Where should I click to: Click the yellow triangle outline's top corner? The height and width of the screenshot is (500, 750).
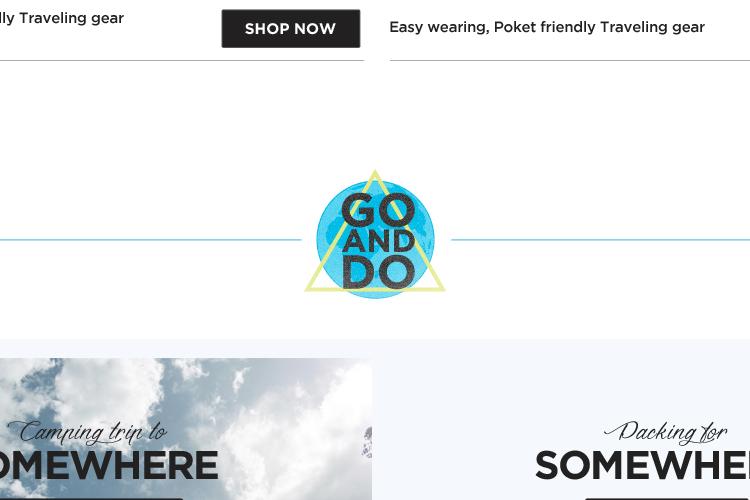coord(375,174)
